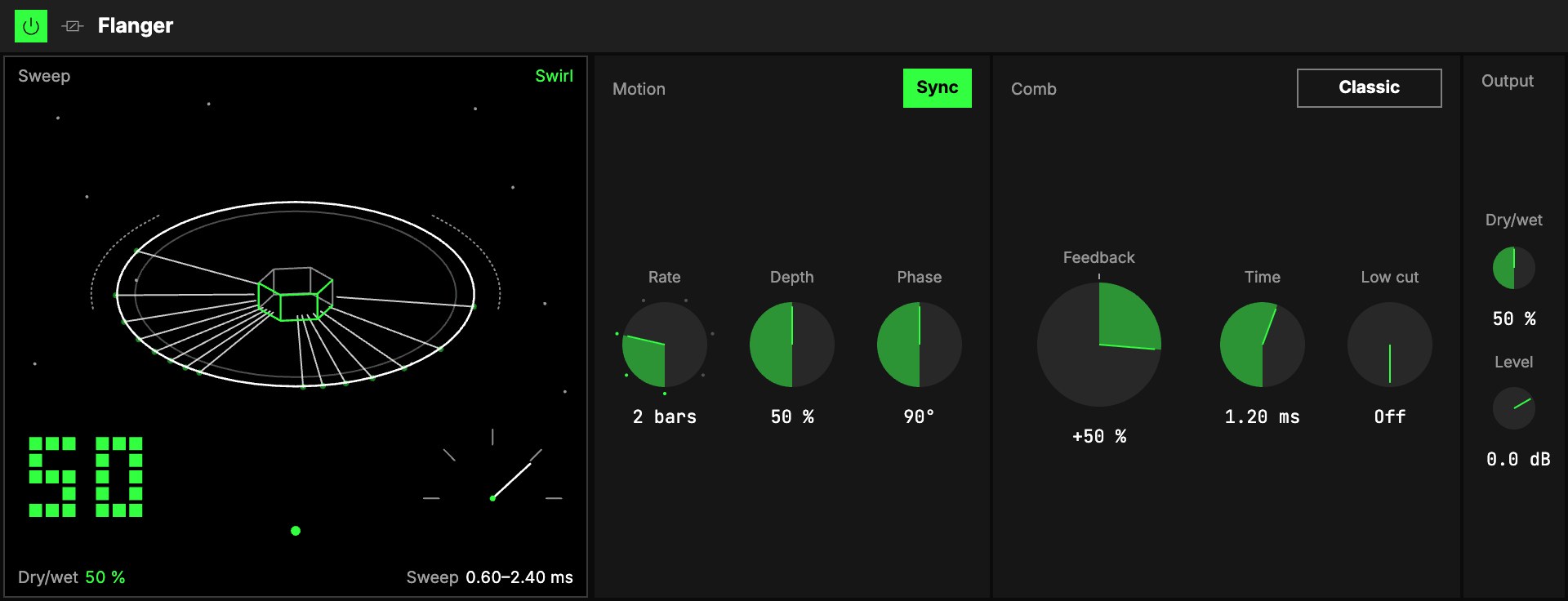Click the Motion section label
The width and height of the screenshot is (1568, 601).
pos(639,89)
